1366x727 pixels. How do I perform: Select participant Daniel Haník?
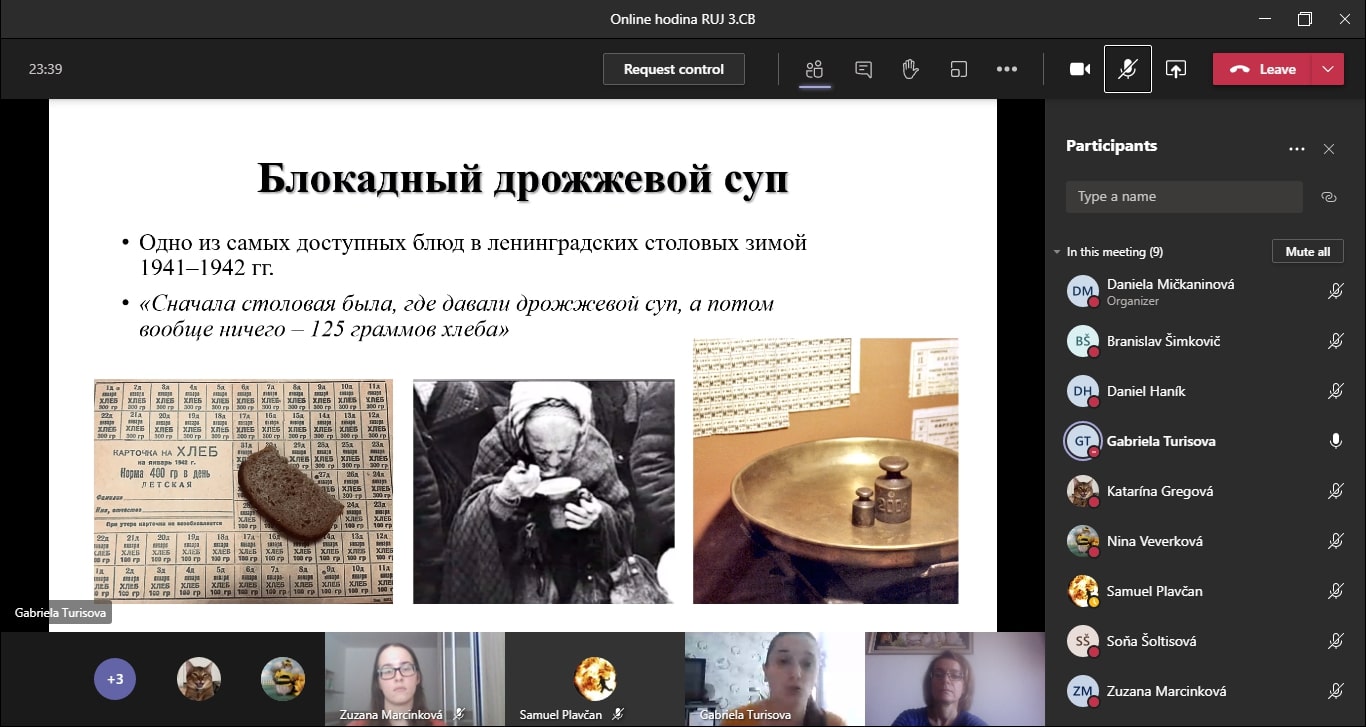pos(1205,391)
